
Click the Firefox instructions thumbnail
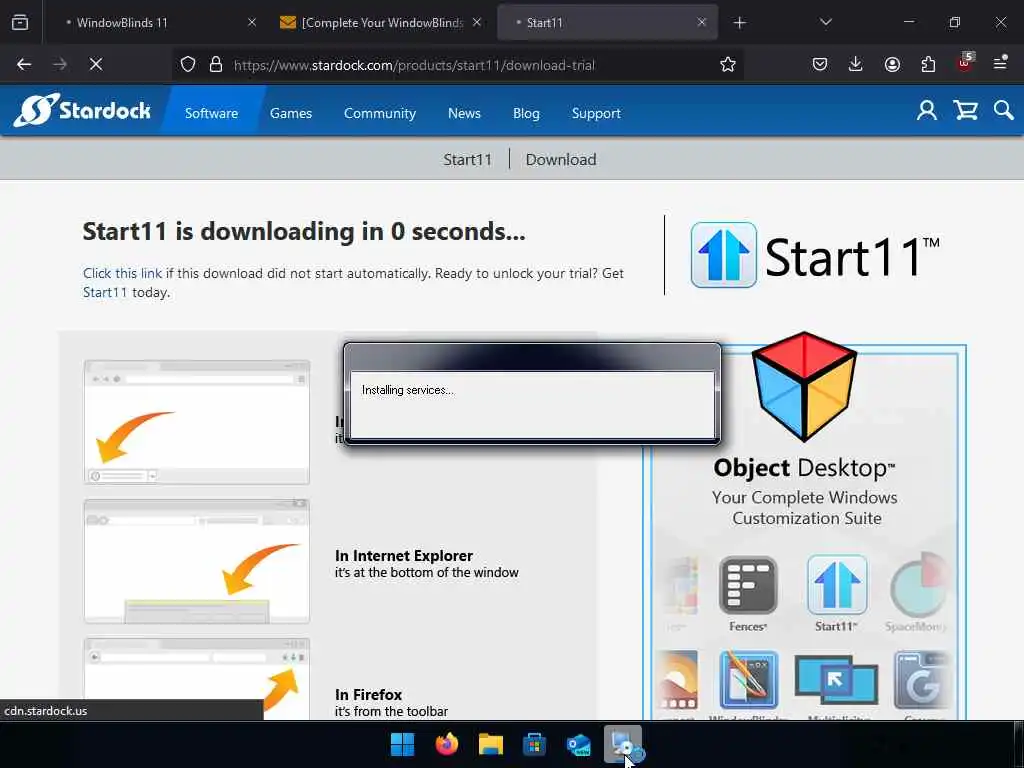pyautogui.click(x=197, y=679)
